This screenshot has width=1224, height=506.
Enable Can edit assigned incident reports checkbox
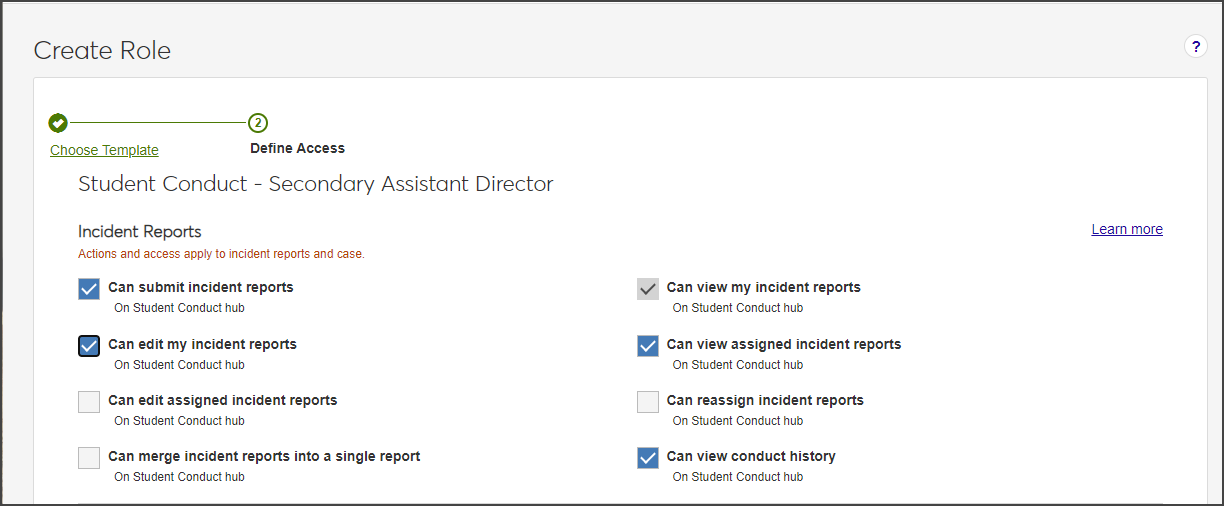tap(89, 402)
